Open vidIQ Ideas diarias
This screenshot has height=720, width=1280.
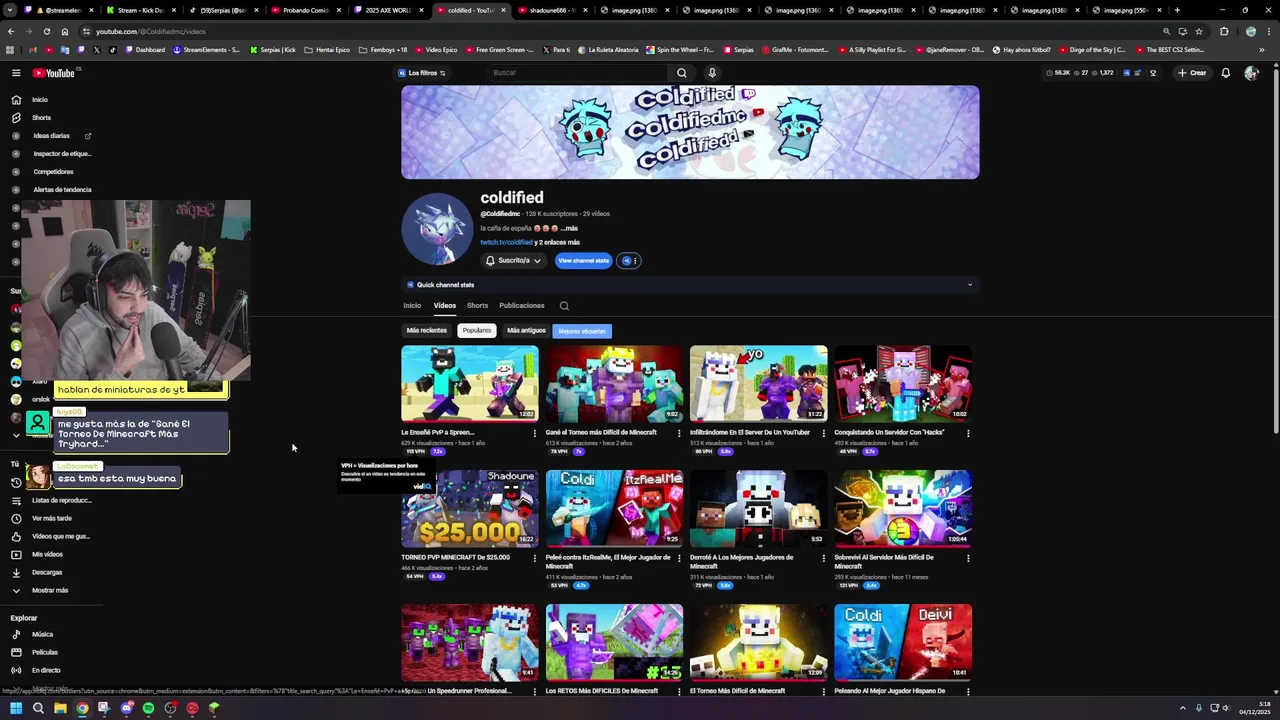pyautogui.click(x=51, y=136)
